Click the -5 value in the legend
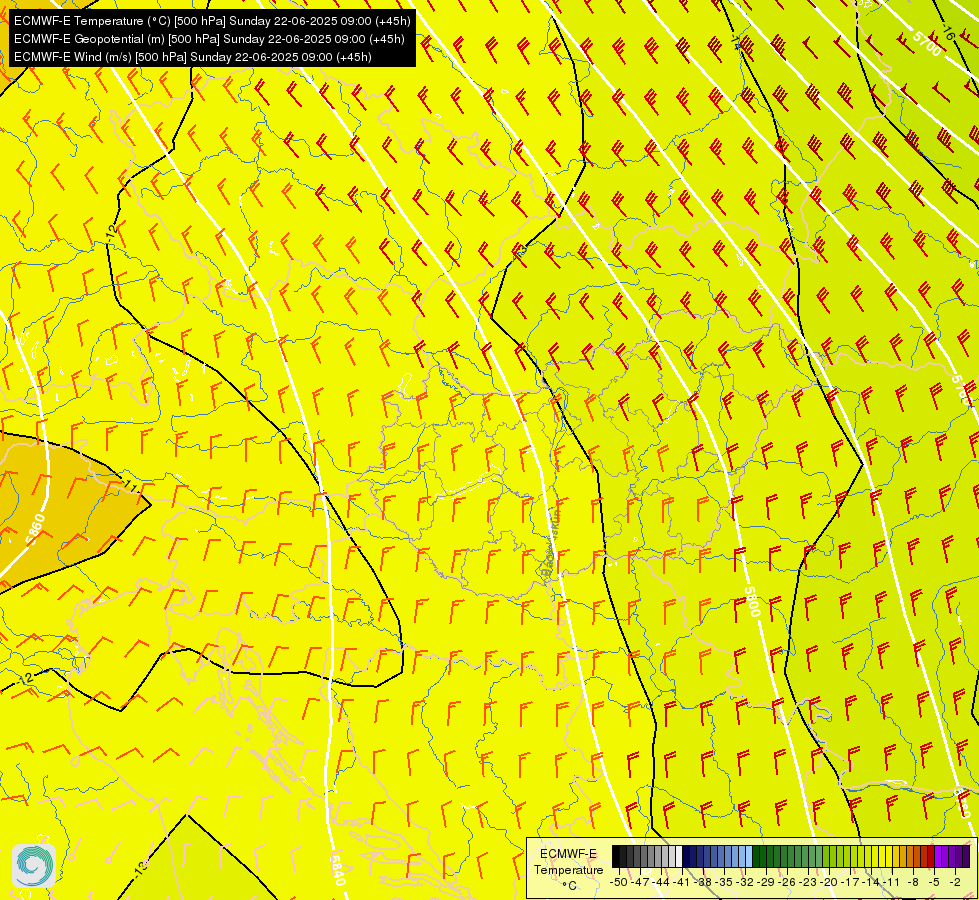 click(x=933, y=883)
